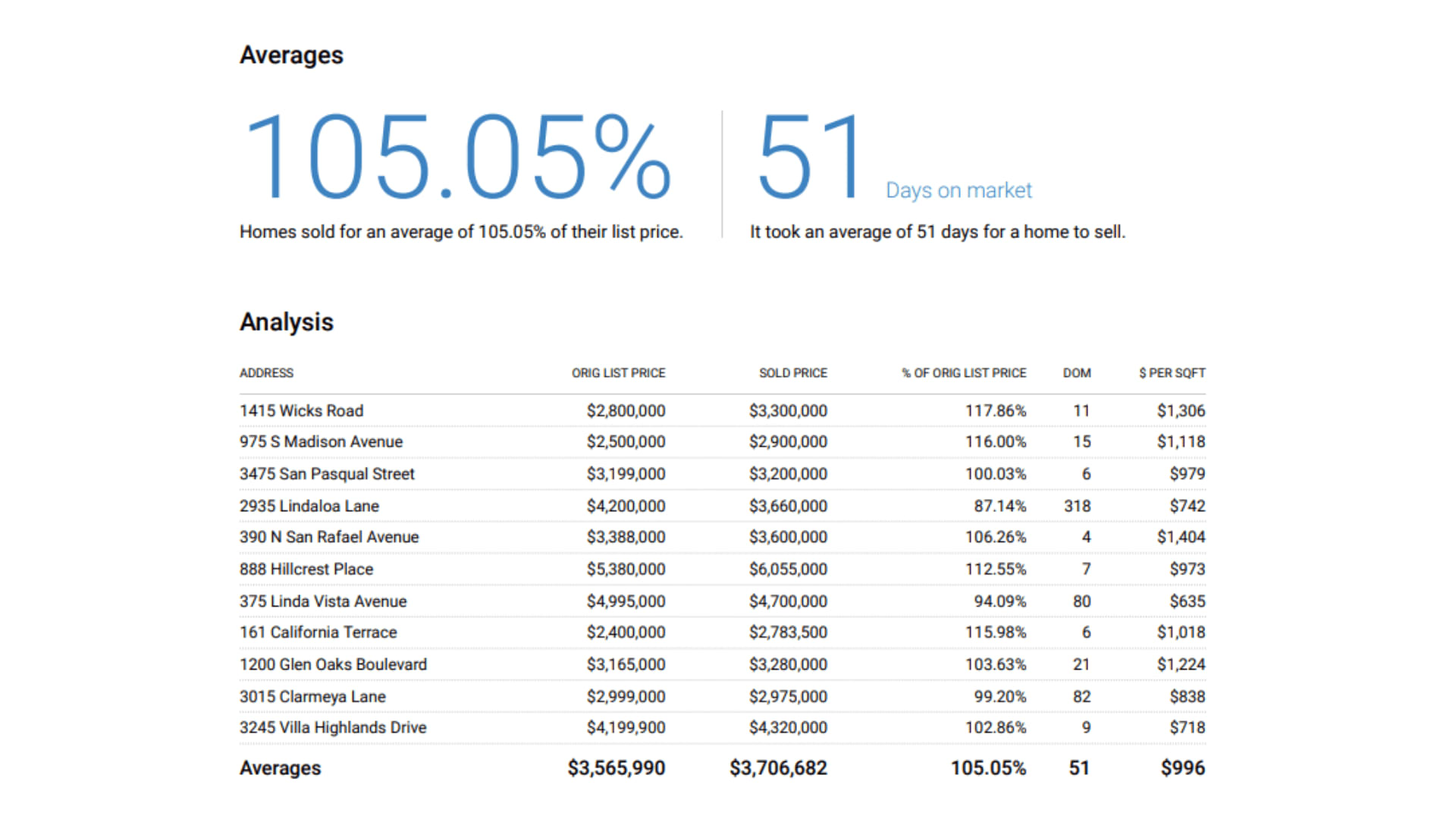Select the 2935 Lindaloa Lane entry
Screen dimensions: 1456x819
point(309,506)
